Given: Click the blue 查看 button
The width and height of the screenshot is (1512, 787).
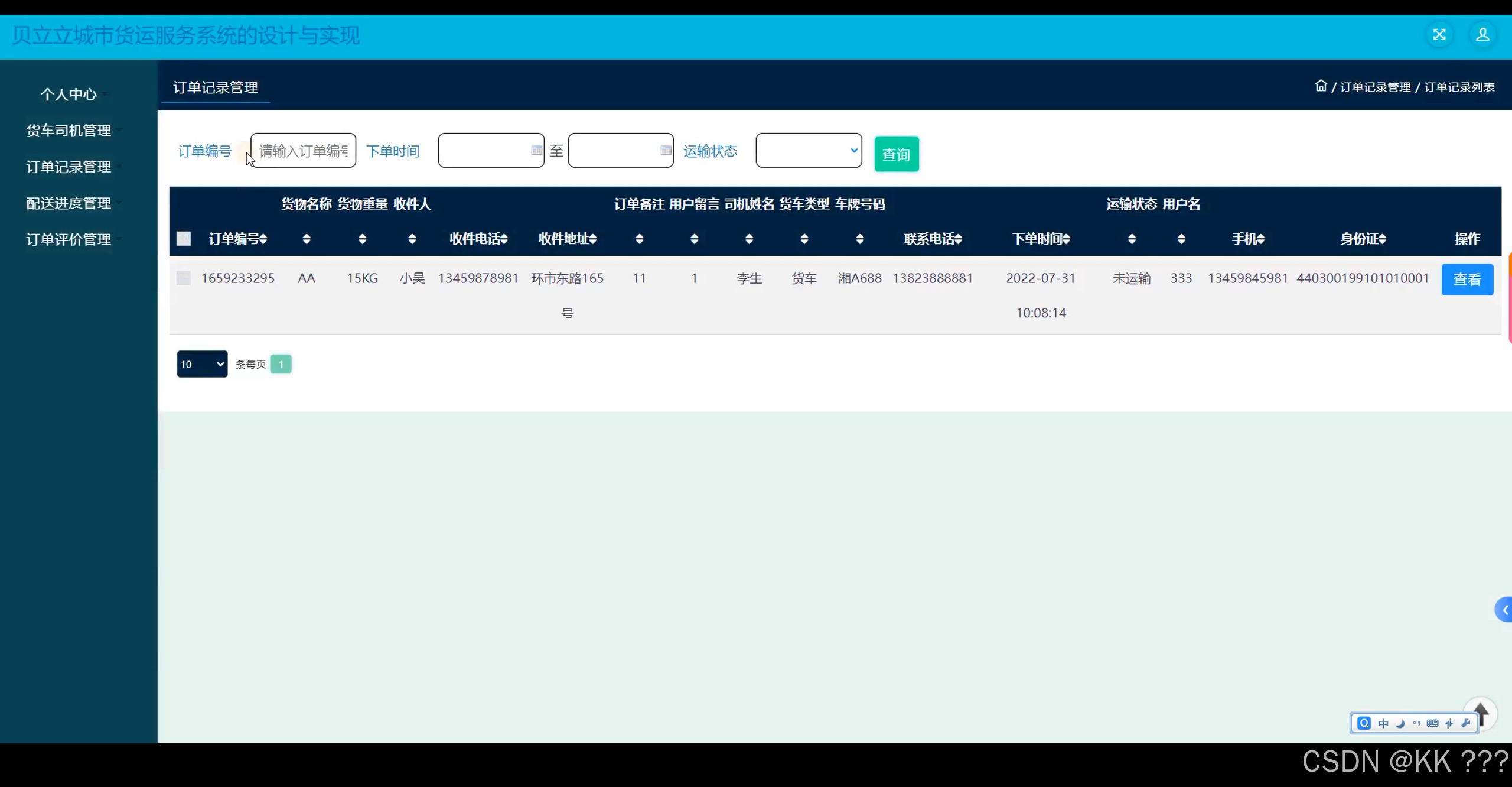Looking at the screenshot, I should tap(1467, 279).
